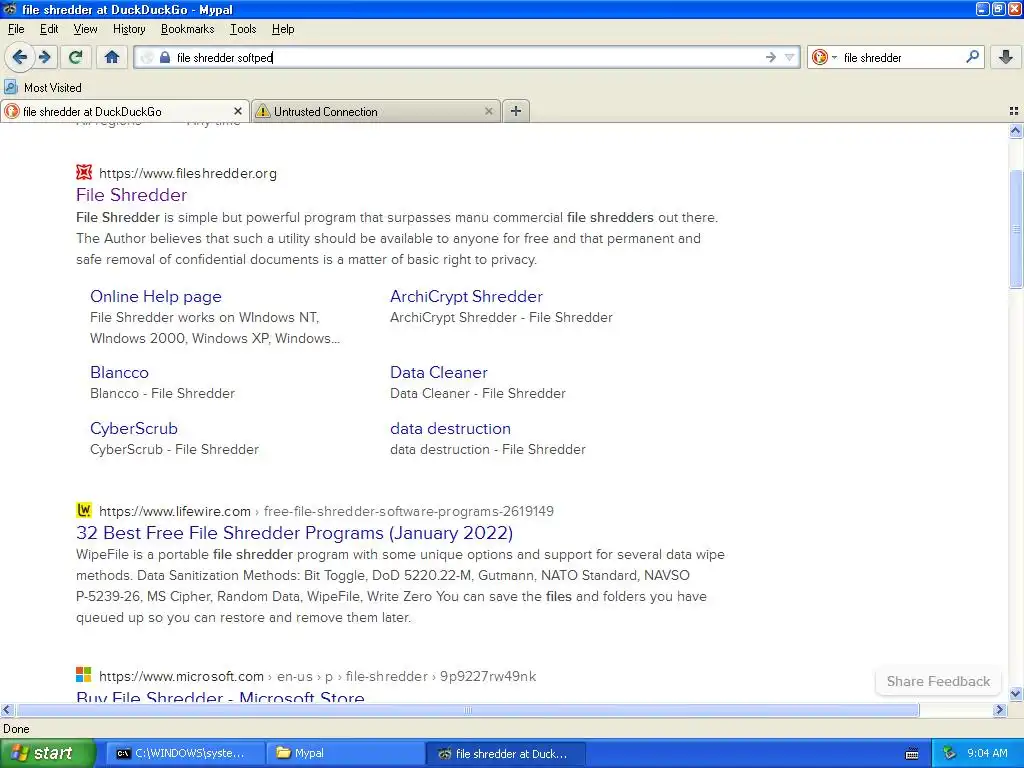Click the horizontal scrollbar left arrow

click(7, 709)
